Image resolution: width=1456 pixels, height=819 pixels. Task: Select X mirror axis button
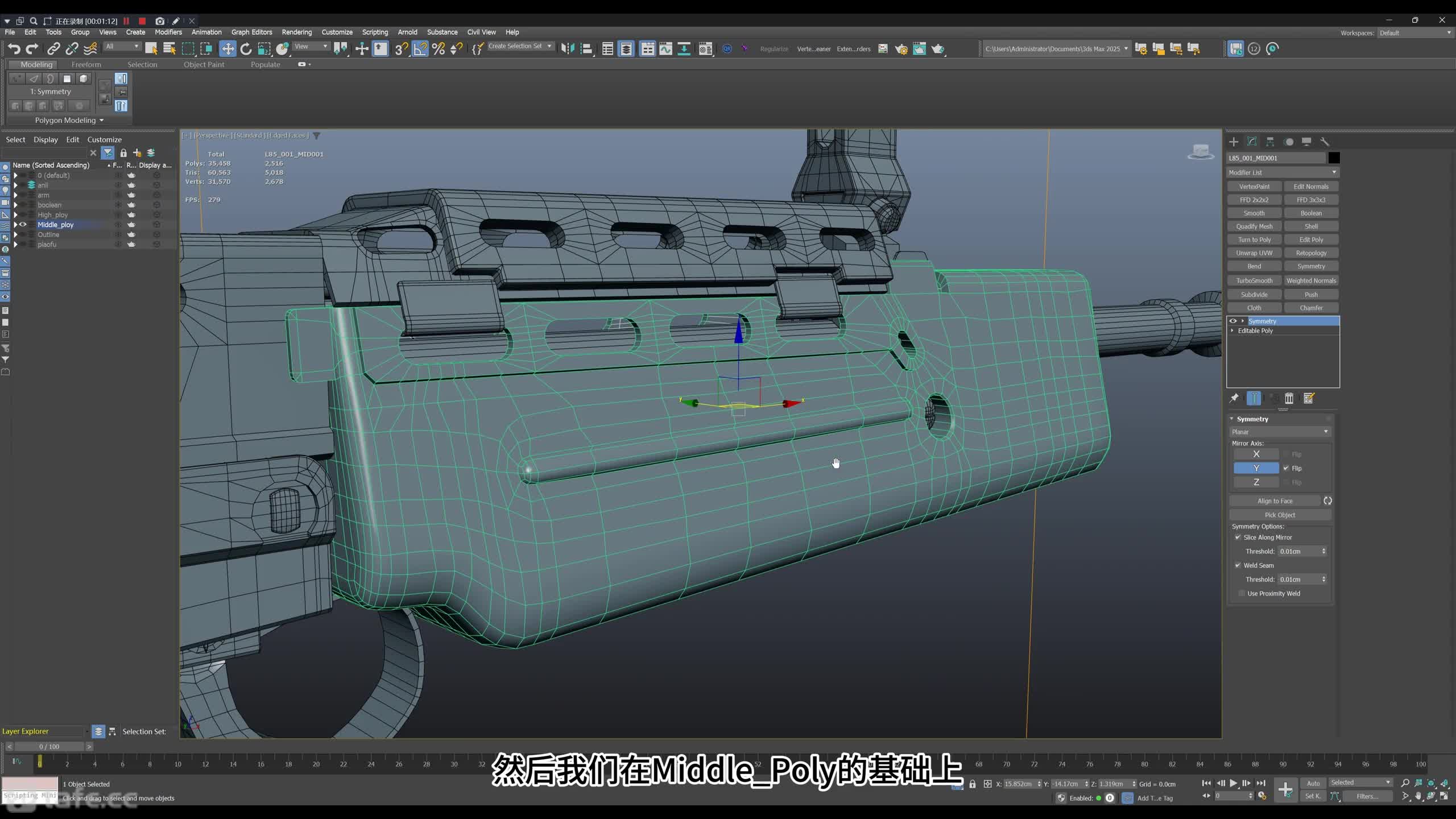click(x=1256, y=454)
